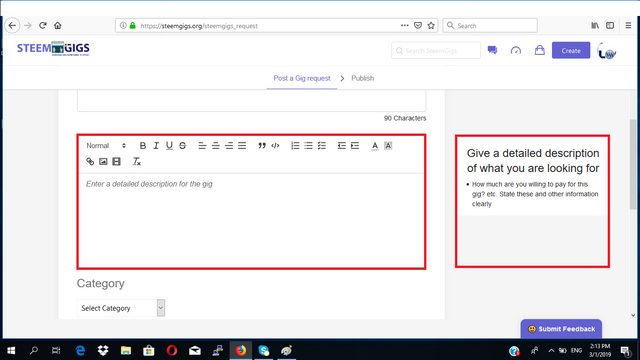Image resolution: width=640 pixels, height=360 pixels.
Task: Open the Select Category dropdown
Action: [121, 308]
